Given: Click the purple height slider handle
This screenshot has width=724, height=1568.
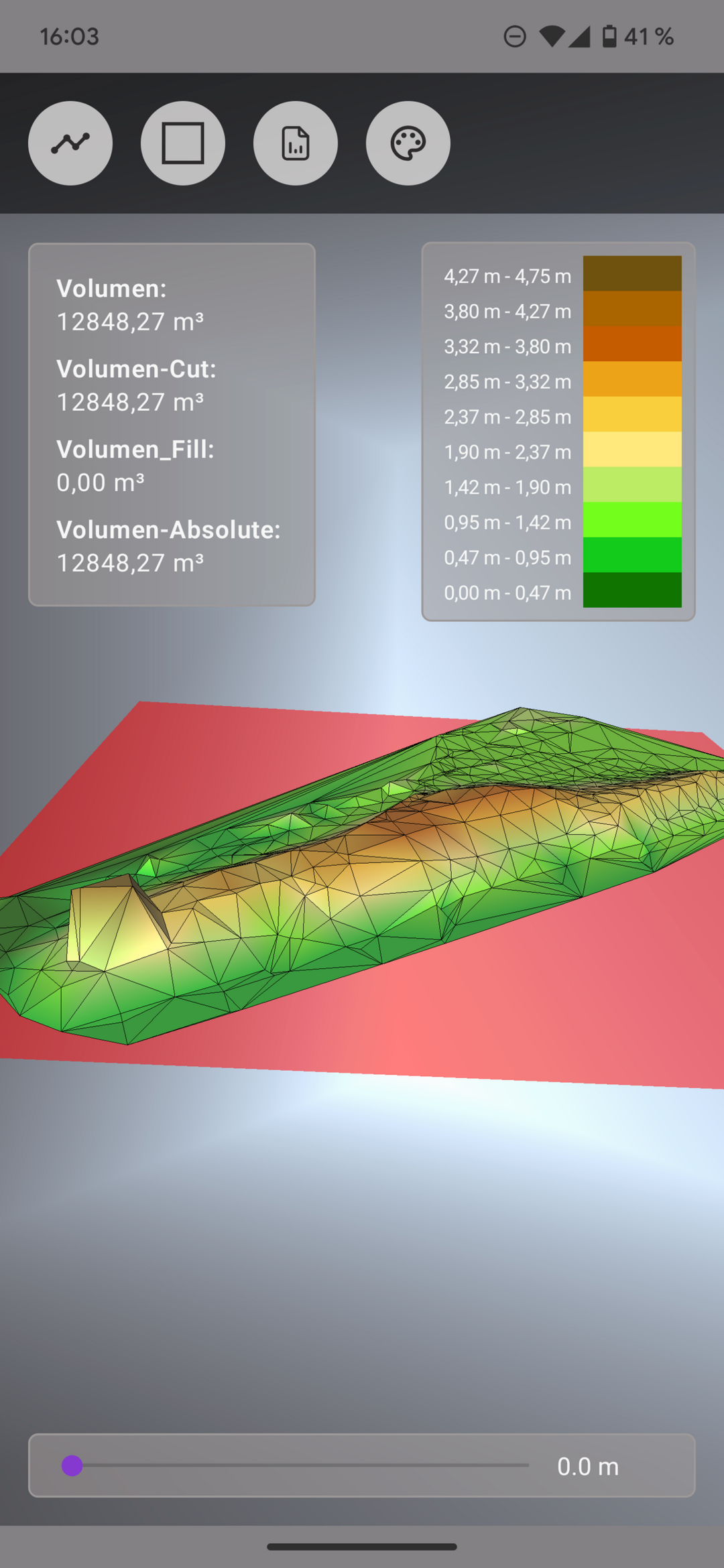Looking at the screenshot, I should coord(72,1465).
